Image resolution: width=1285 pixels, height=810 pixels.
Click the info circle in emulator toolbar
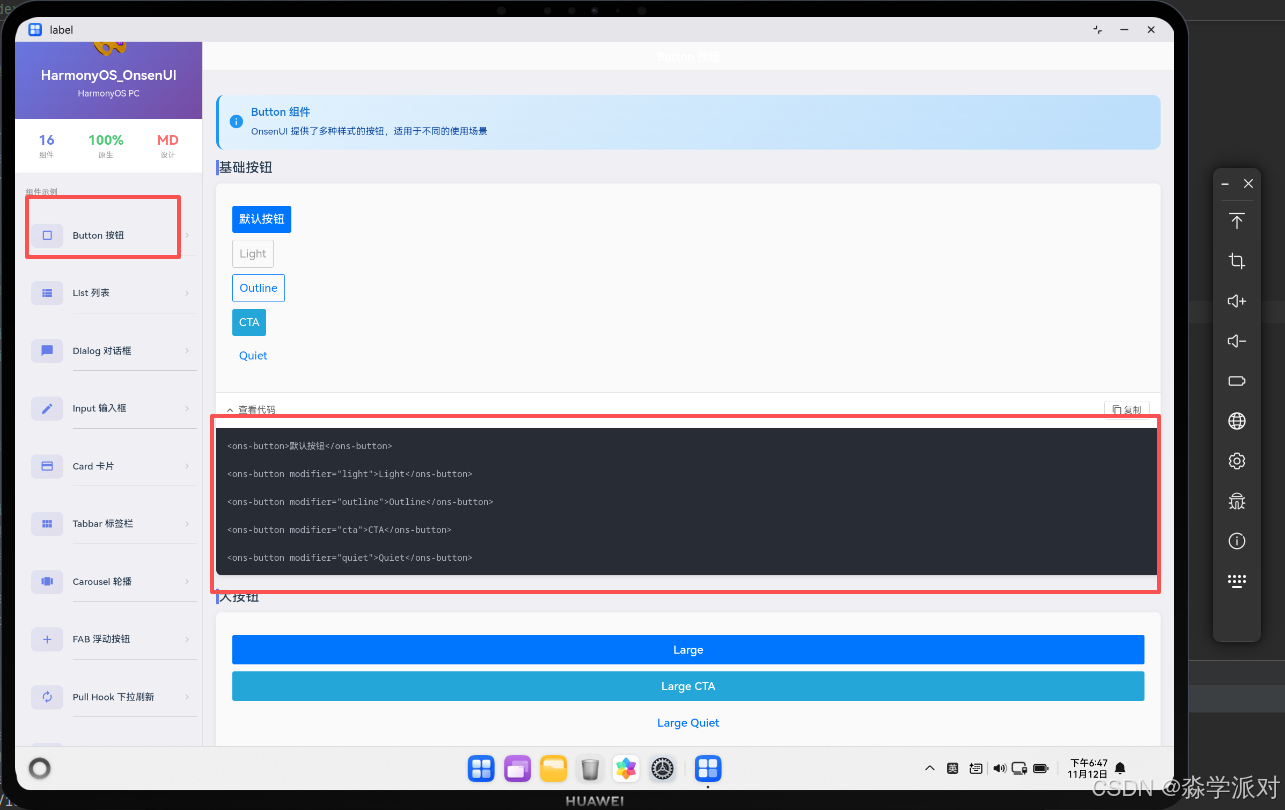[x=1237, y=541]
